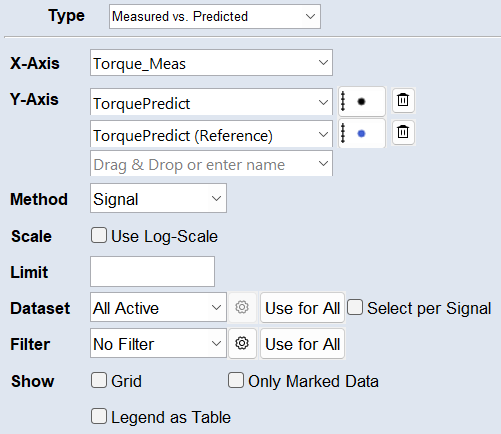Image resolution: width=501 pixels, height=434 pixels.
Task: Open the Type dropdown Measured vs. Predicted
Action: tap(215, 16)
